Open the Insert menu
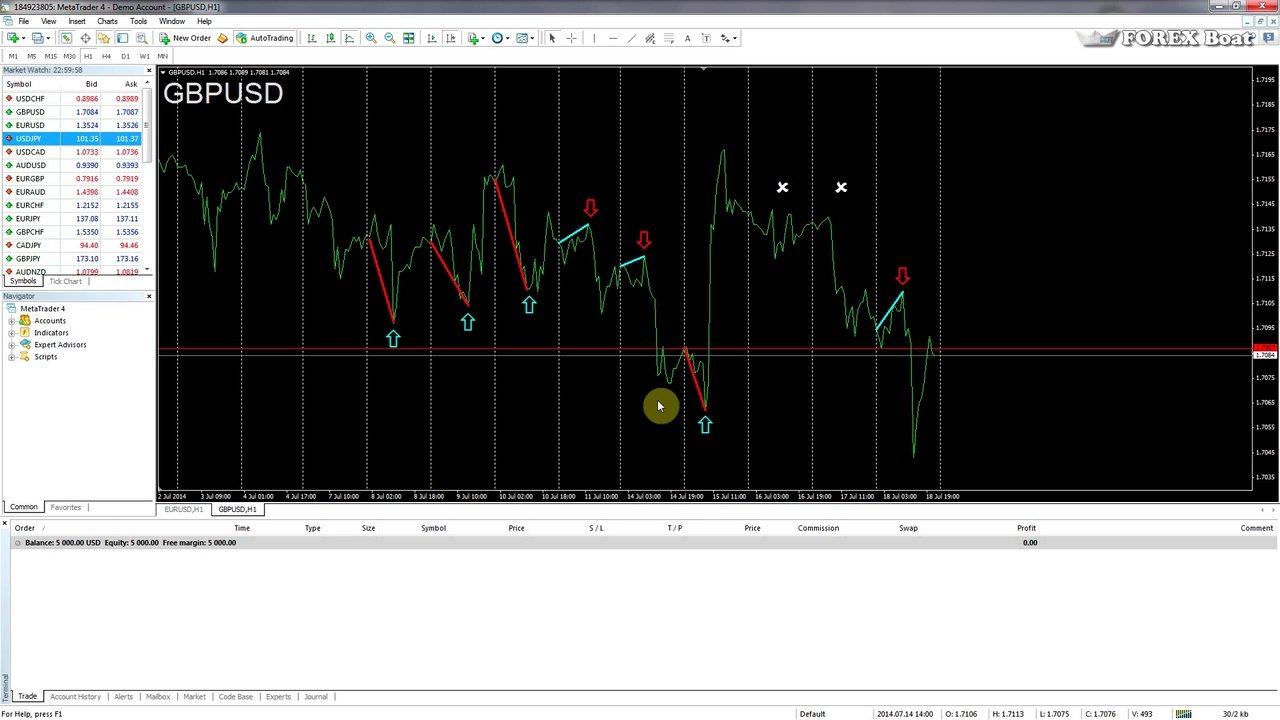Screen dimensions: 1280x720 click(x=76, y=21)
